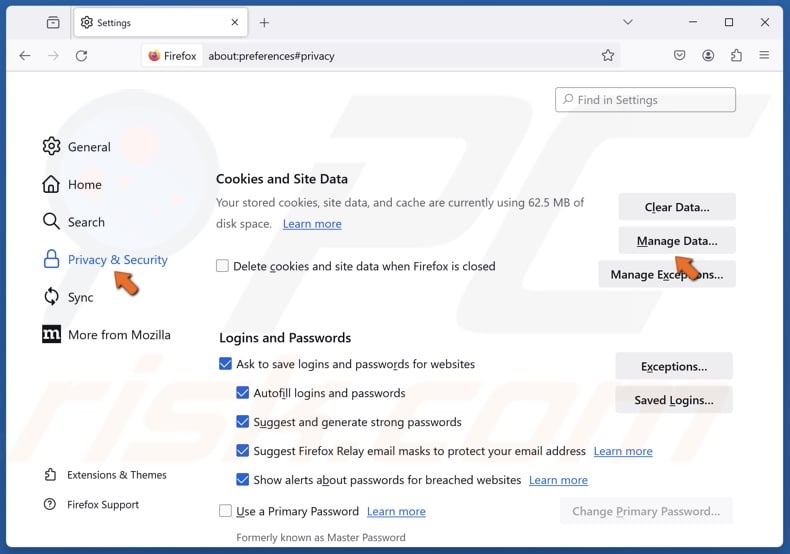Click the Privacy & Security lock icon
The image size is (790, 554).
(x=51, y=259)
